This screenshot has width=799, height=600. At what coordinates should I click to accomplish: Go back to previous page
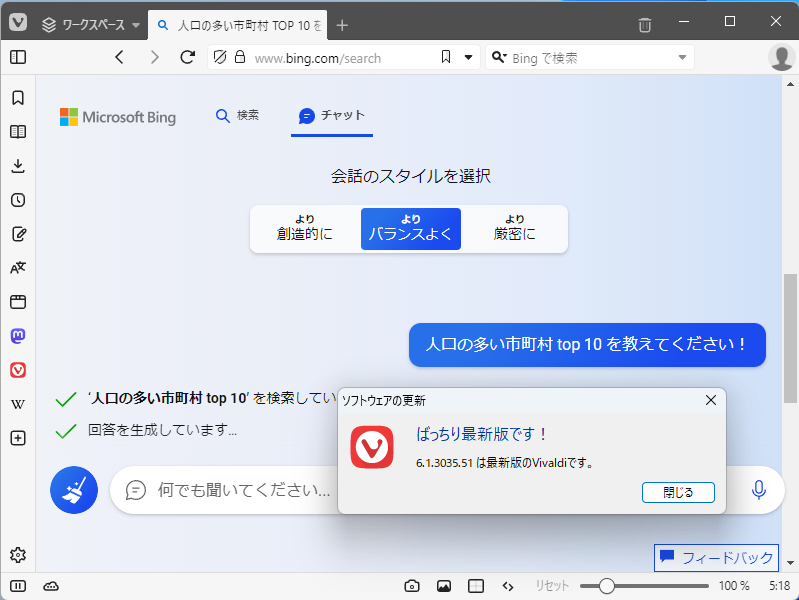tap(120, 57)
